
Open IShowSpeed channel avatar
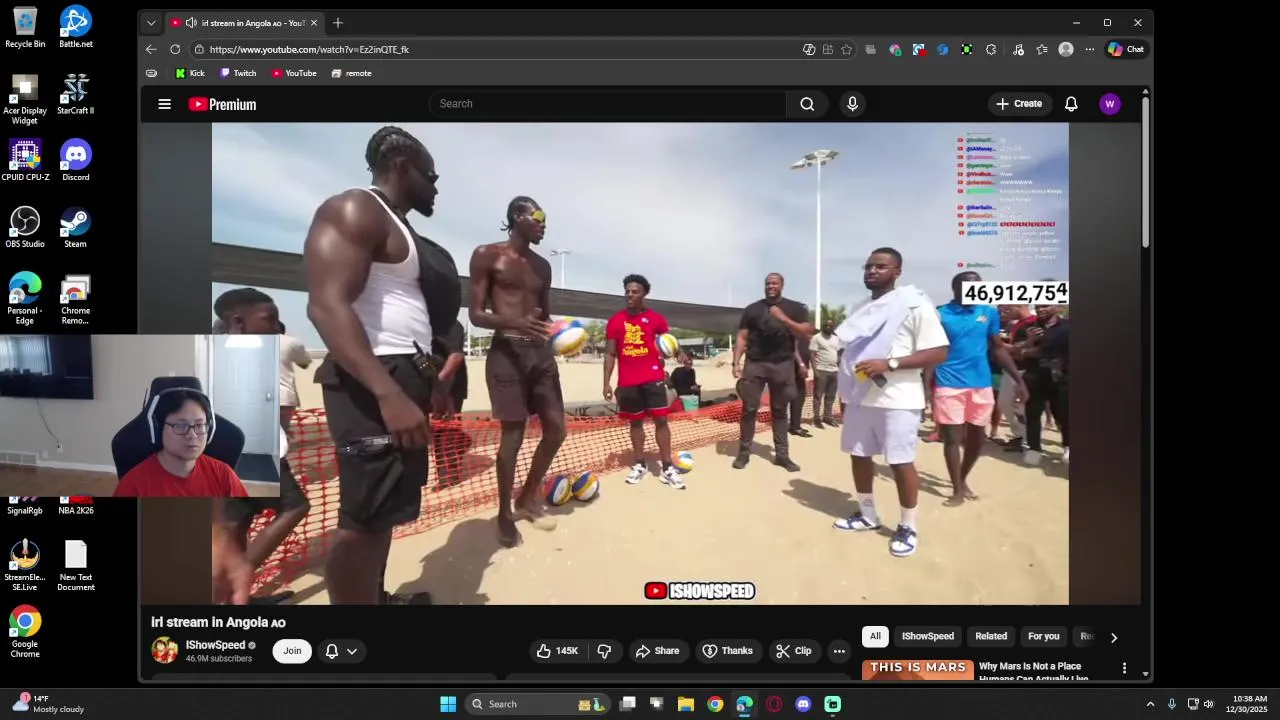(x=164, y=651)
